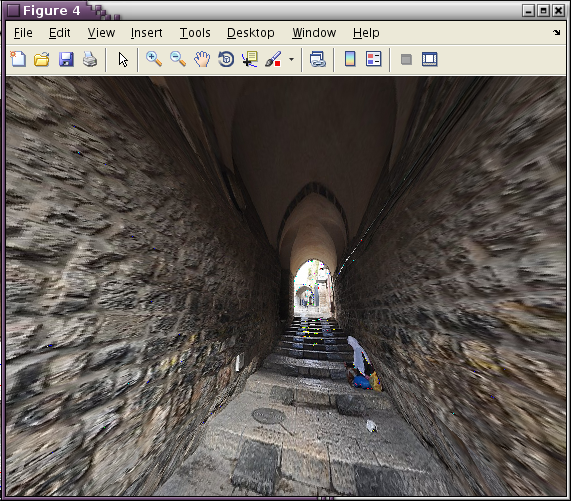Open the Tools menu
The image size is (571, 501).
click(195, 33)
